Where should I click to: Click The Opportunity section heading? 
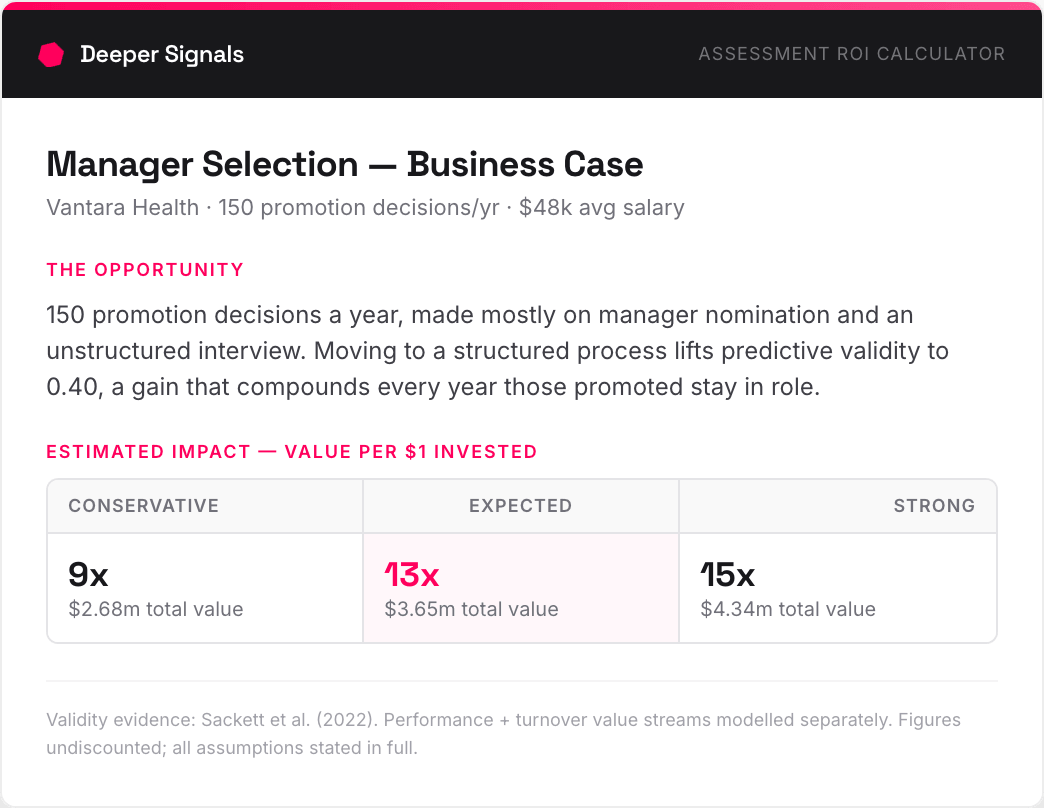tap(145, 270)
